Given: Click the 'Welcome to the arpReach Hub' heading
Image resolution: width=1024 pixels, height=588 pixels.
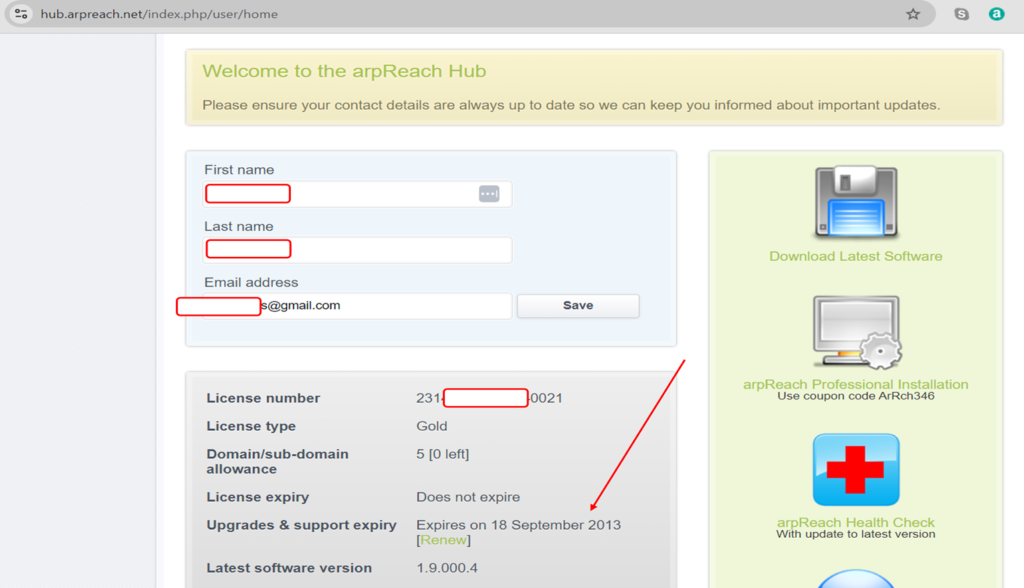Looking at the screenshot, I should 344,71.
